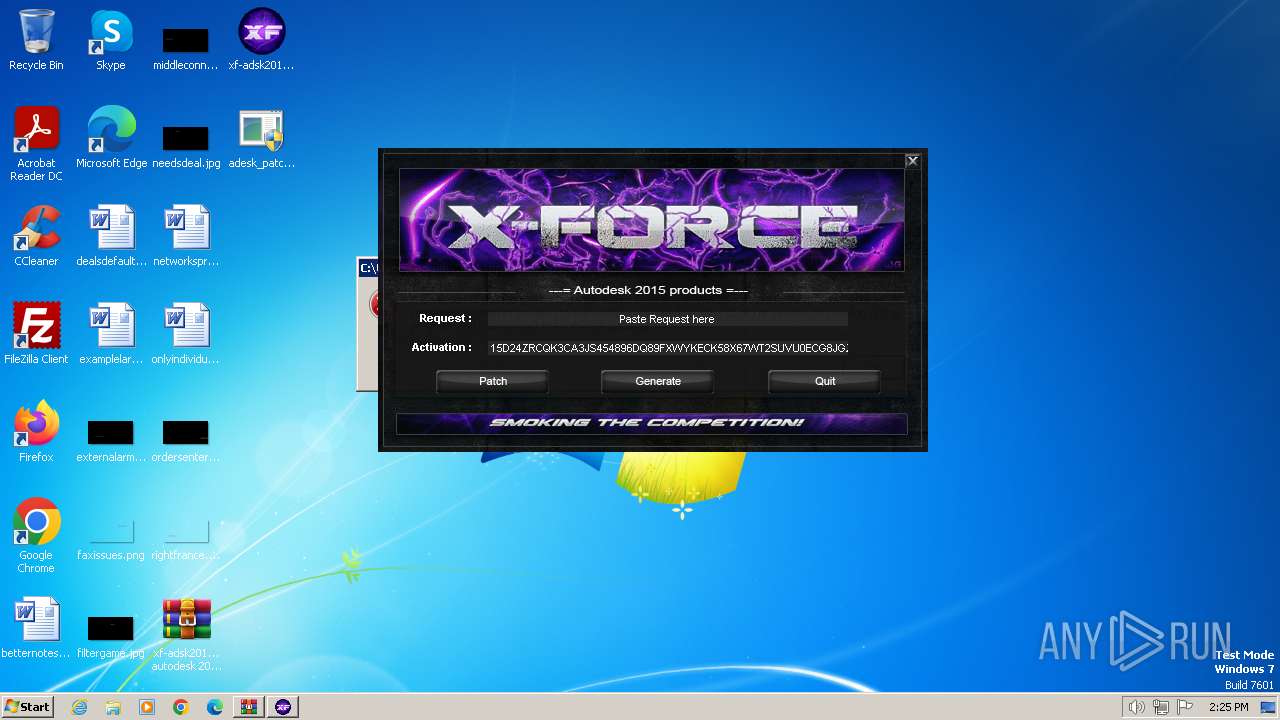Open dealsdefault Word document

[111, 236]
